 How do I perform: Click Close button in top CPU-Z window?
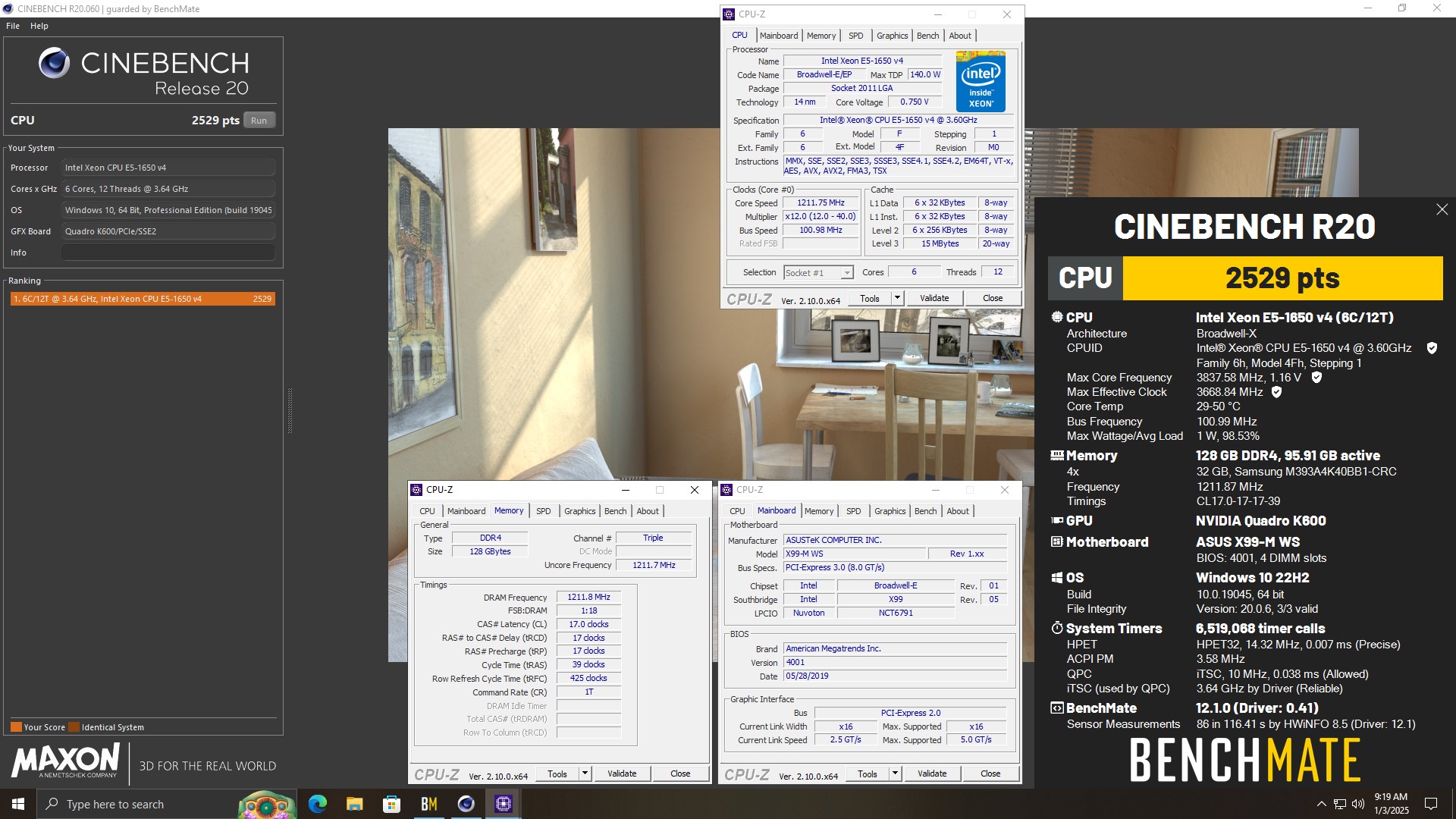tap(993, 299)
